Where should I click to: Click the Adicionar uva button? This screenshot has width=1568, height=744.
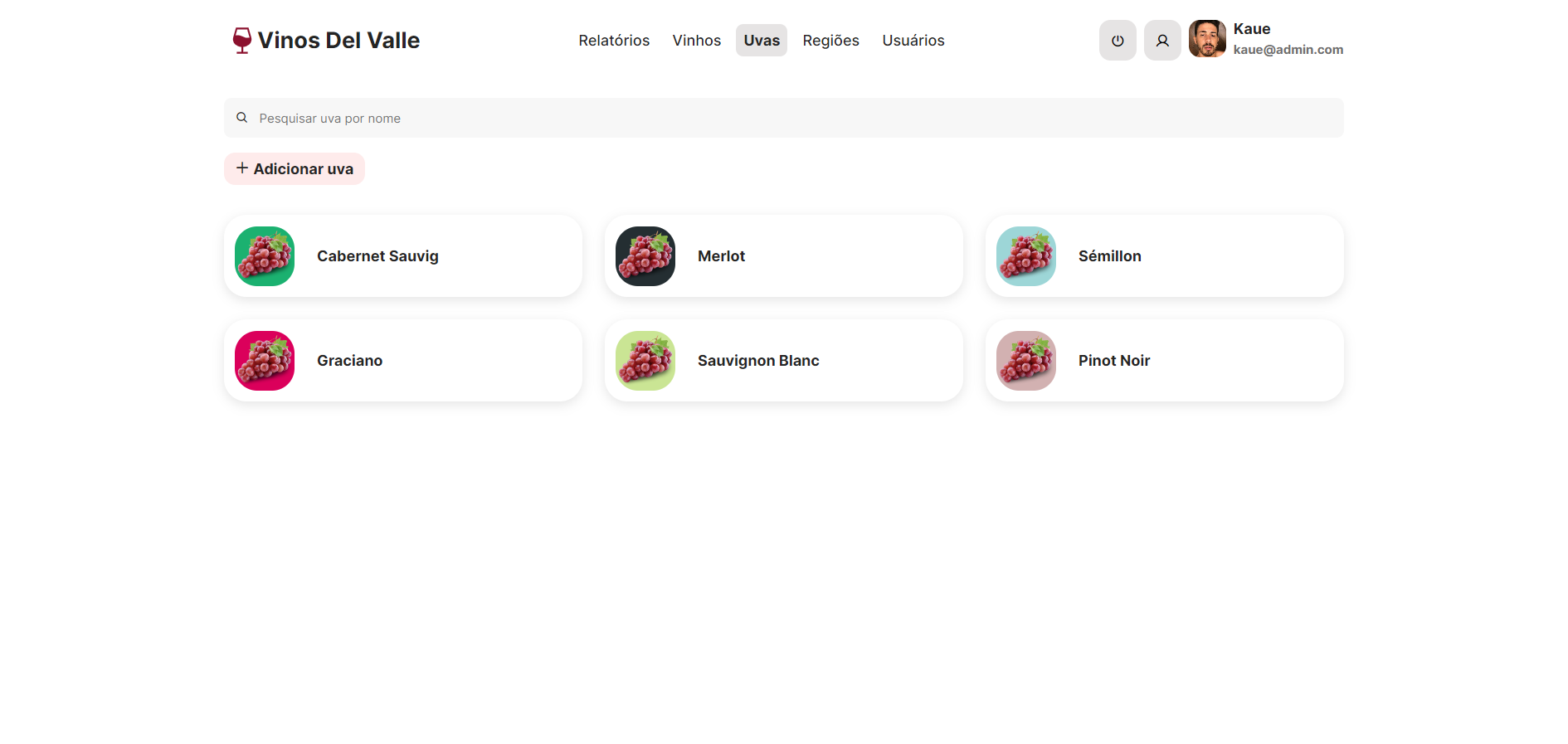[295, 168]
